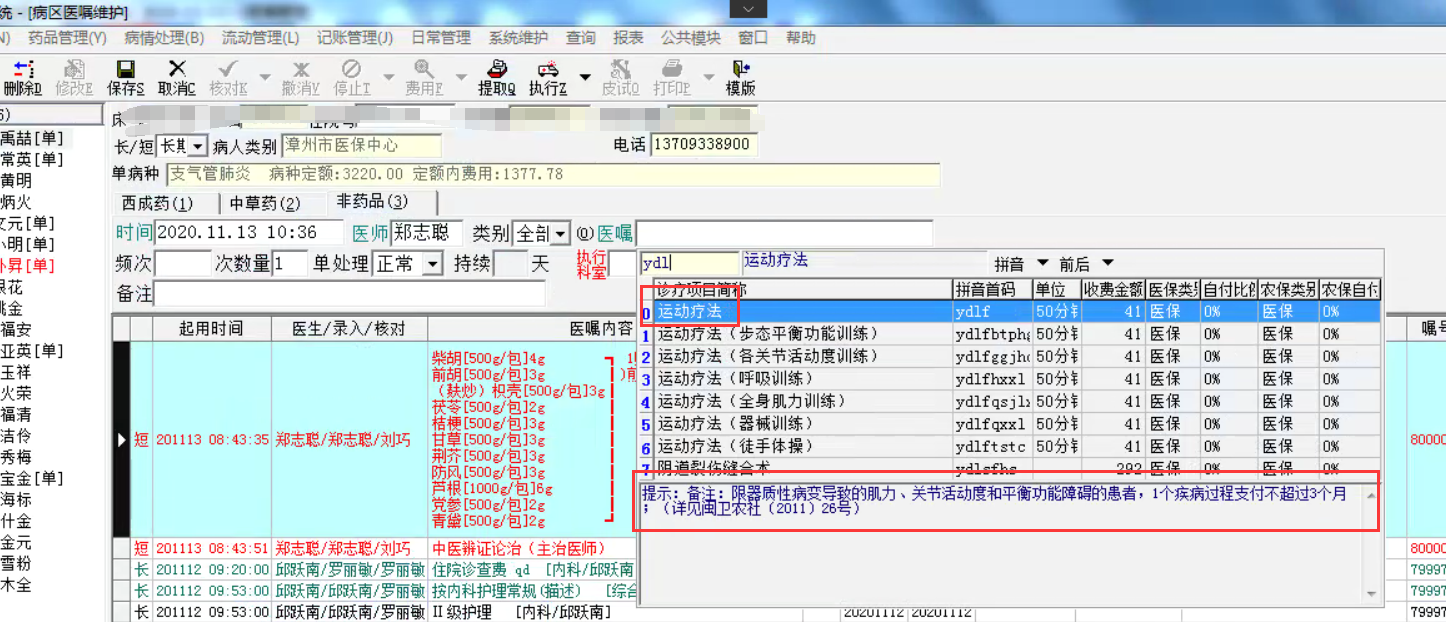The height and width of the screenshot is (622, 1446).
Task: Click the 删除D delete toolbar icon
Action: click(21, 76)
